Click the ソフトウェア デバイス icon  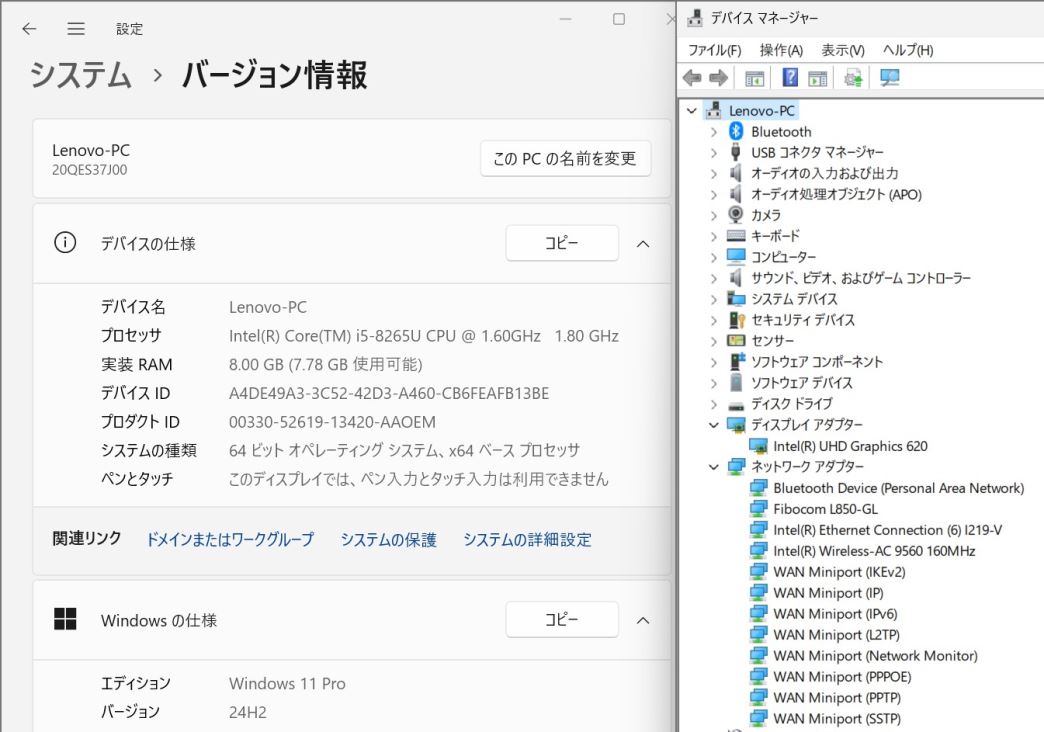pos(736,382)
